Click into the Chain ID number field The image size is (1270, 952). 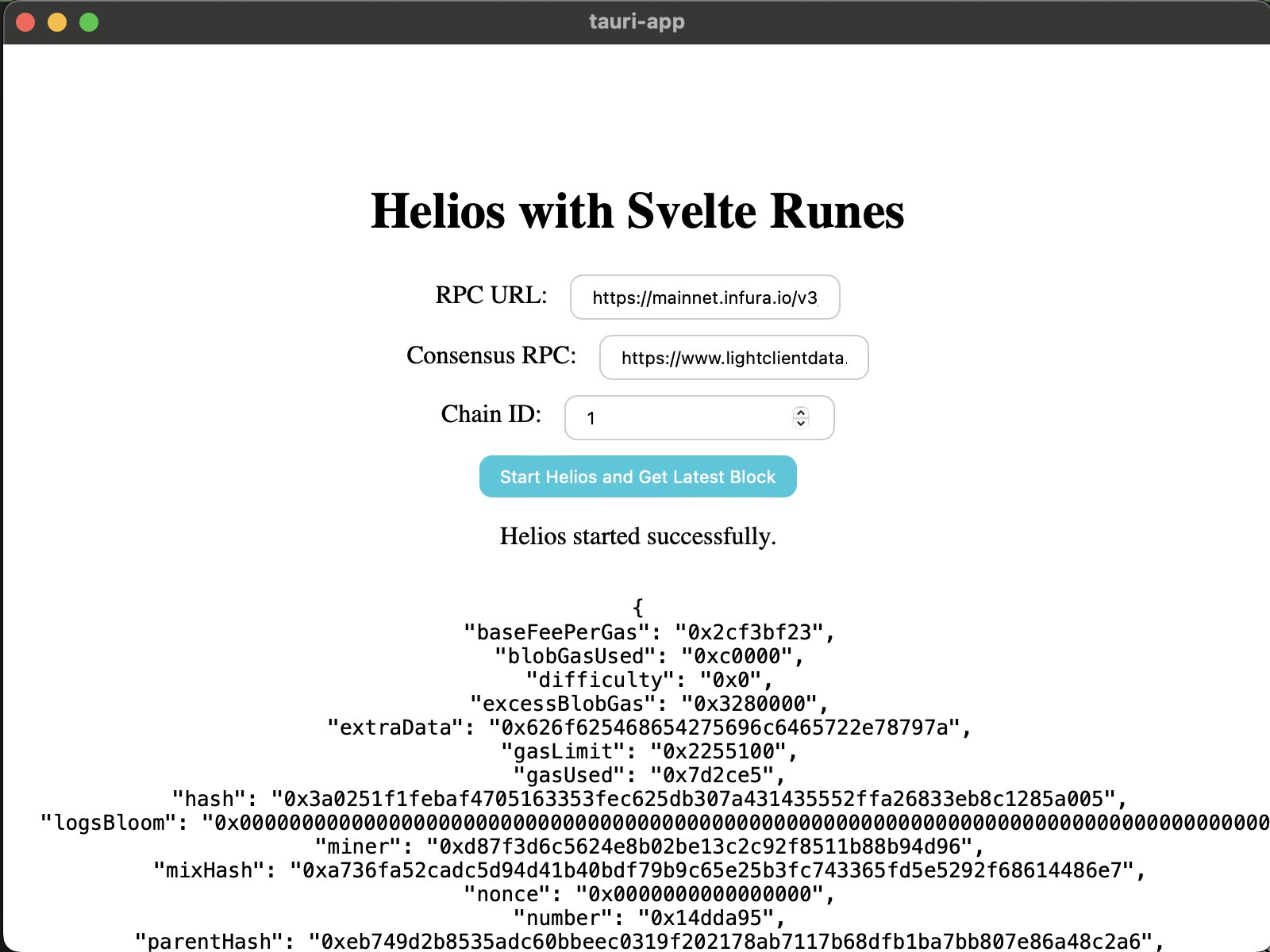coord(699,418)
